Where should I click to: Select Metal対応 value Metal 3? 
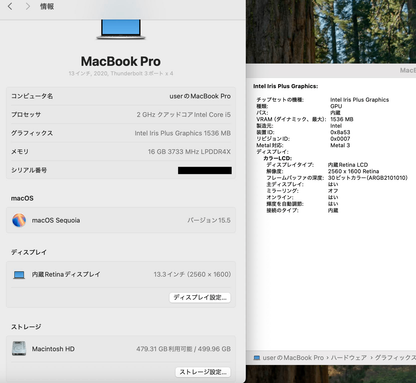tap(340, 145)
